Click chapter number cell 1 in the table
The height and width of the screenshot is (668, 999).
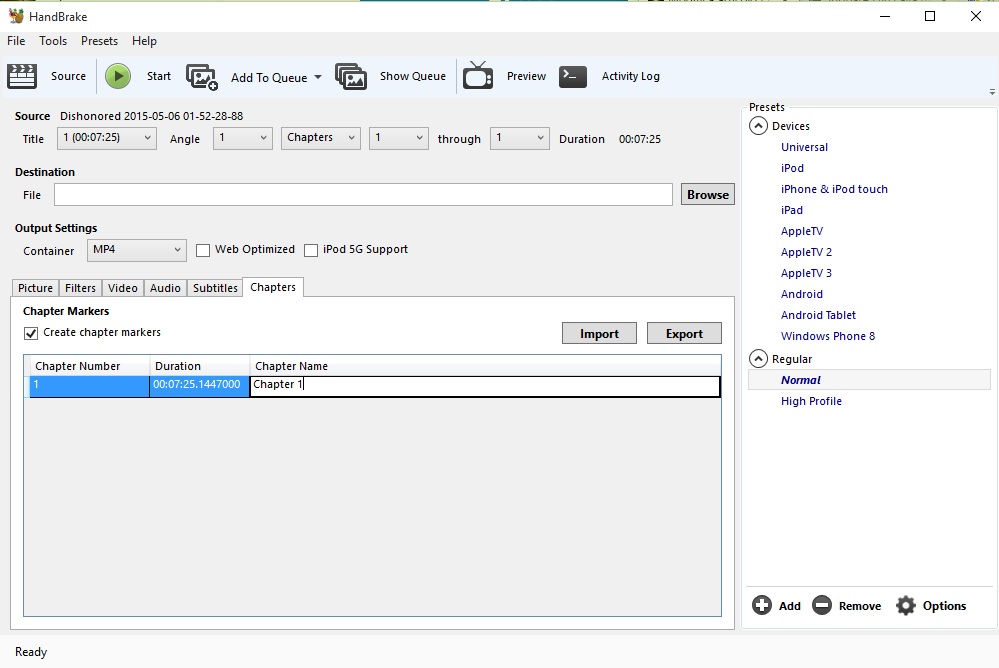point(89,386)
